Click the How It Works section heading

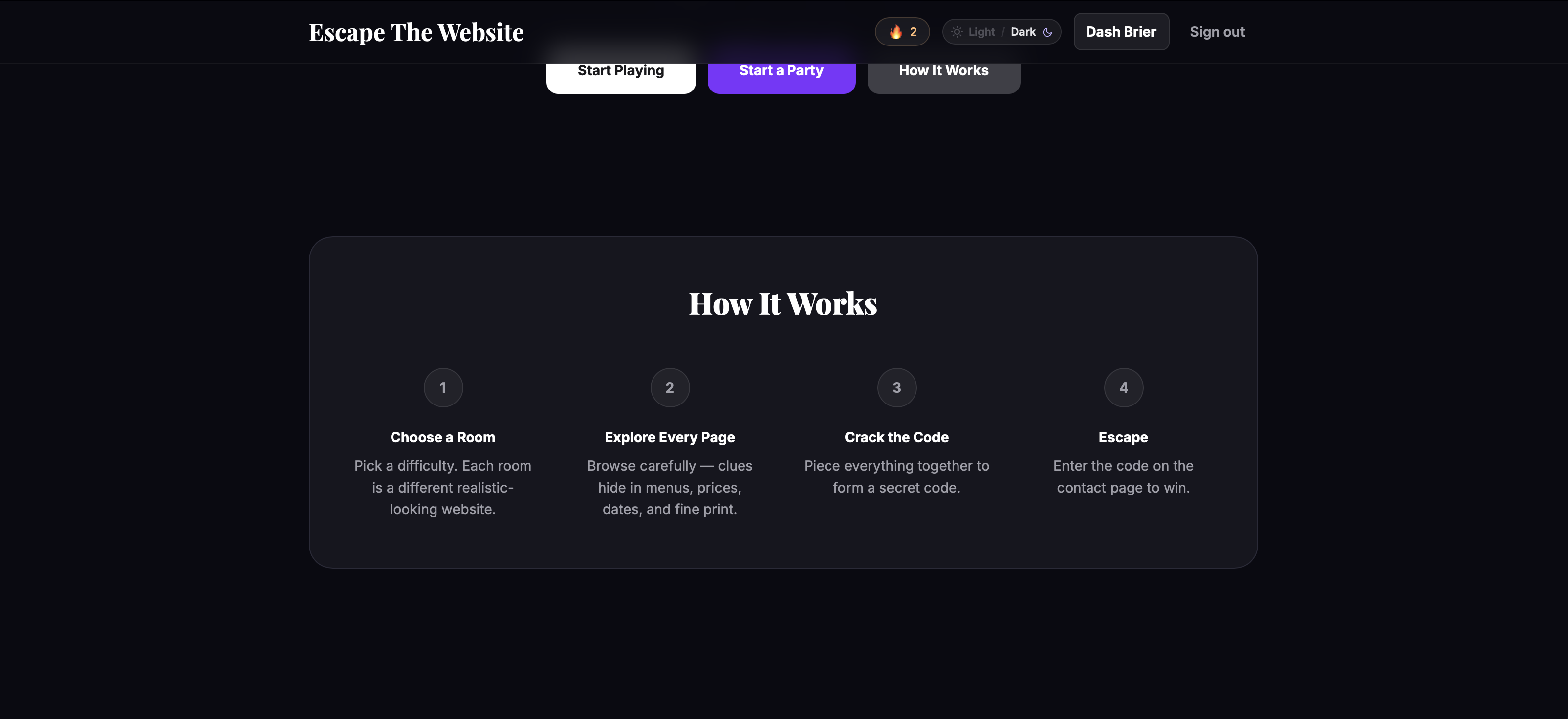pos(783,303)
